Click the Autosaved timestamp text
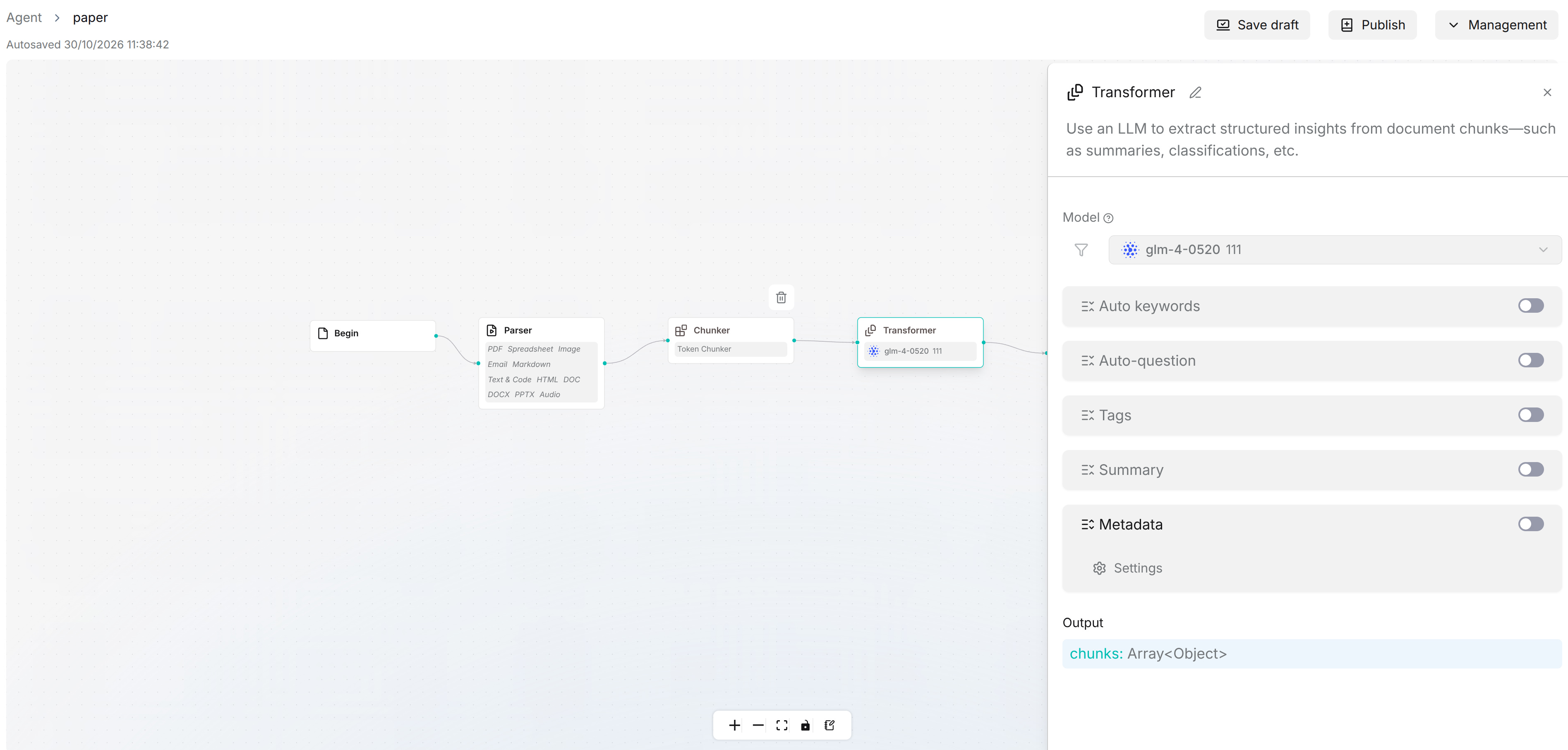Screen dimensions: 1568x750 tap(88, 44)
